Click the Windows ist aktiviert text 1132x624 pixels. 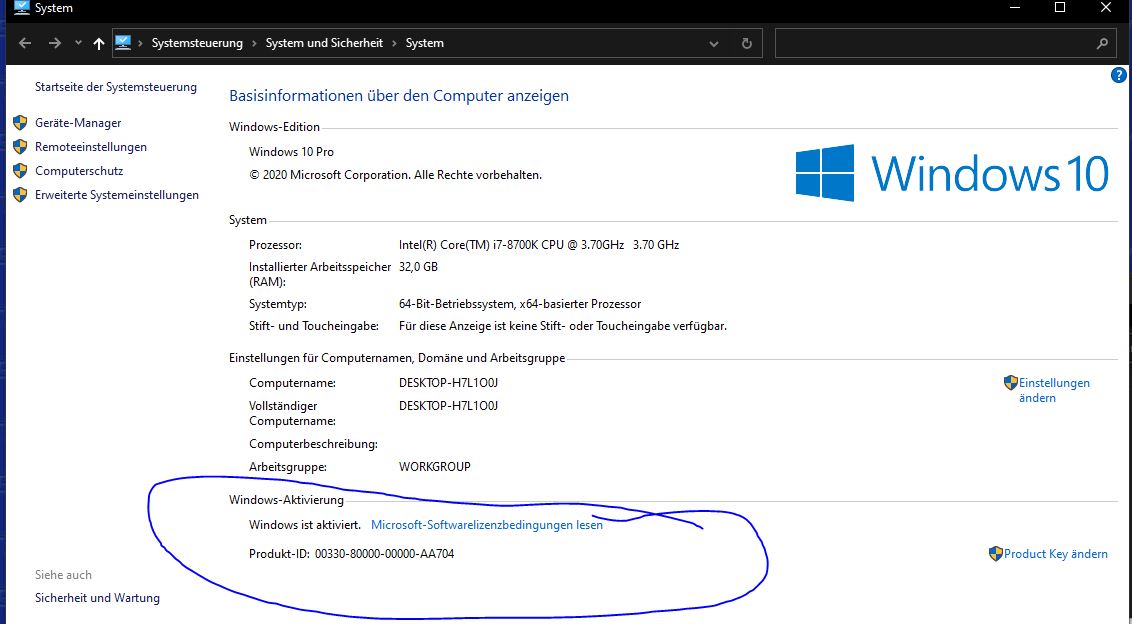pyautogui.click(x=305, y=525)
